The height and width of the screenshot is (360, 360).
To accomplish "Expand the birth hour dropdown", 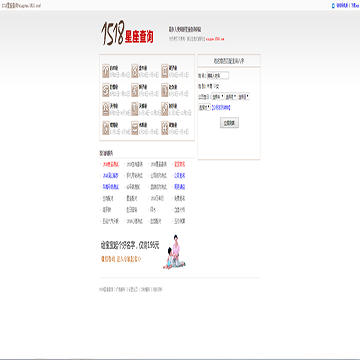I will coord(204,107).
